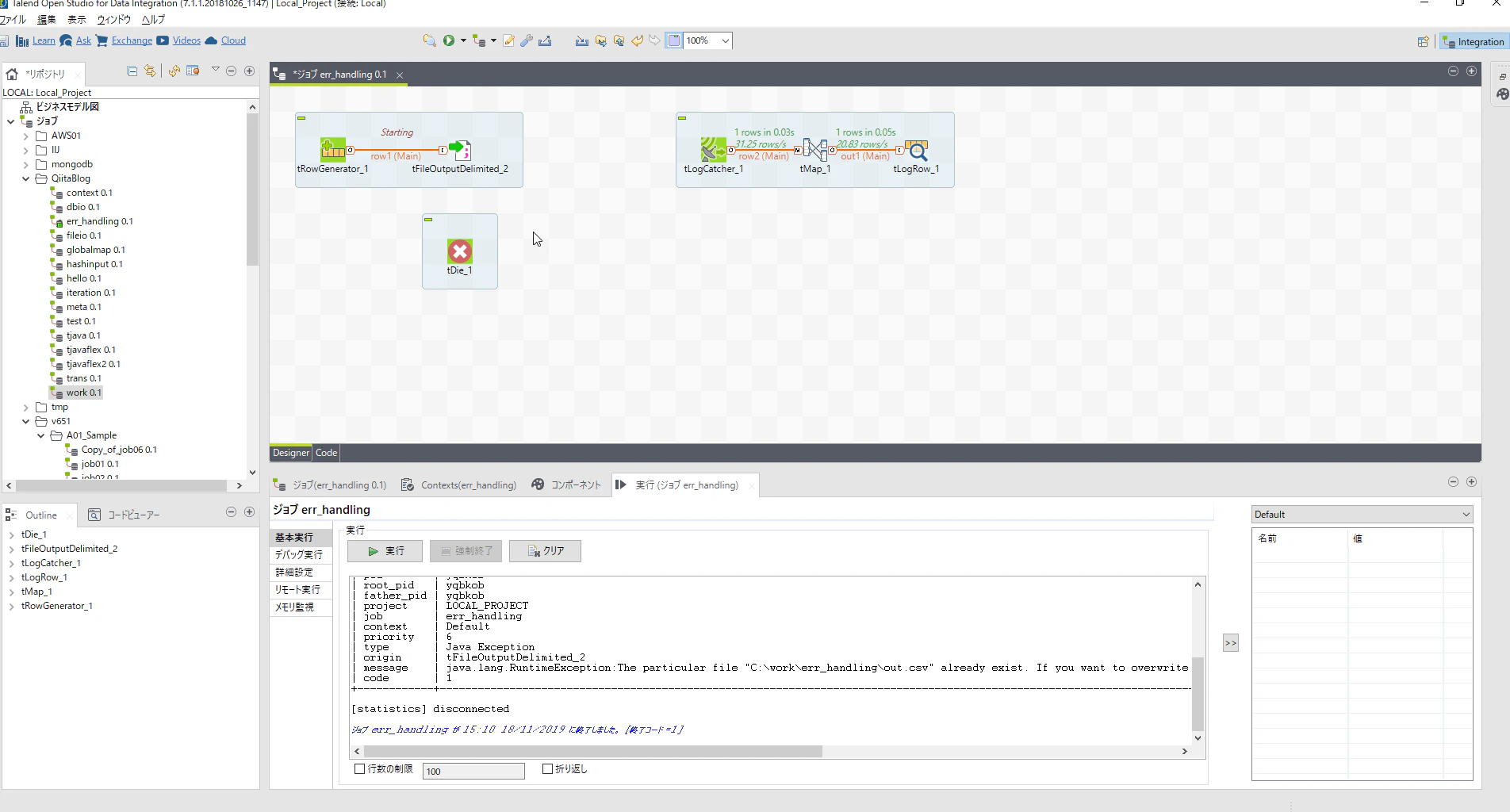Run the job with the green play toolbar icon

tap(449, 40)
